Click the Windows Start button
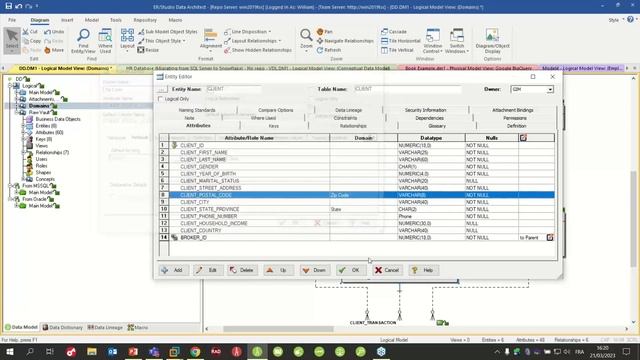This screenshot has height=360, width=640. pos(9,351)
